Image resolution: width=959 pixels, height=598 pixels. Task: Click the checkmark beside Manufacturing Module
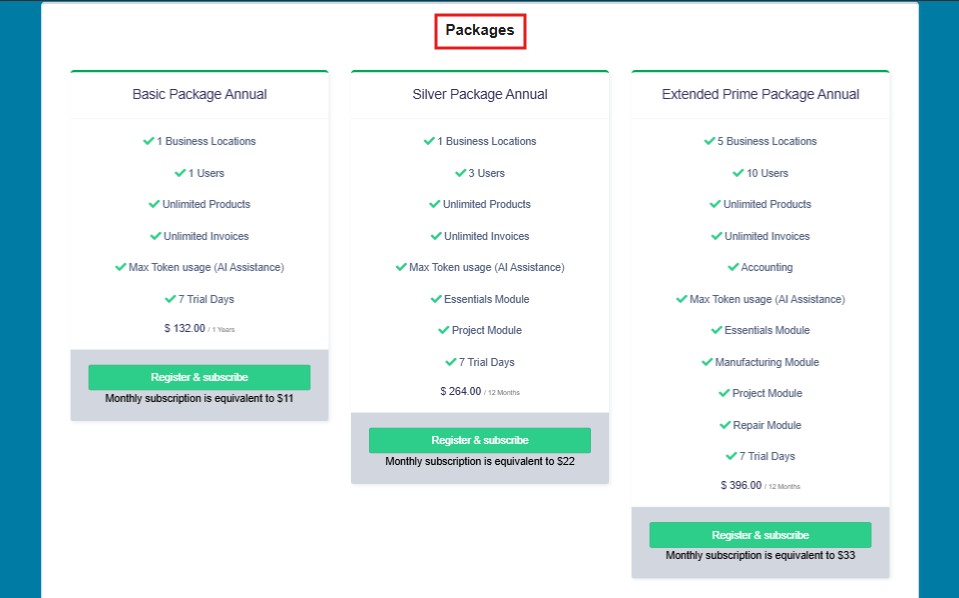click(x=707, y=362)
